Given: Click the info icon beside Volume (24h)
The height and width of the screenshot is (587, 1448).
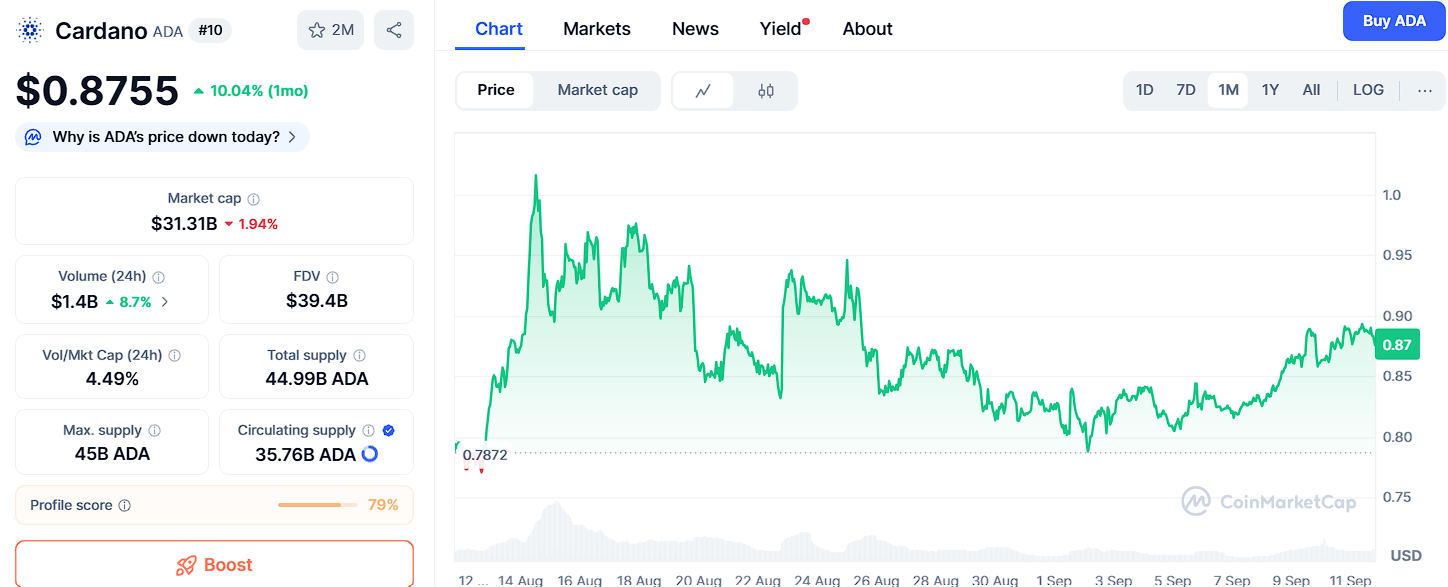Looking at the screenshot, I should pyautogui.click(x=159, y=277).
